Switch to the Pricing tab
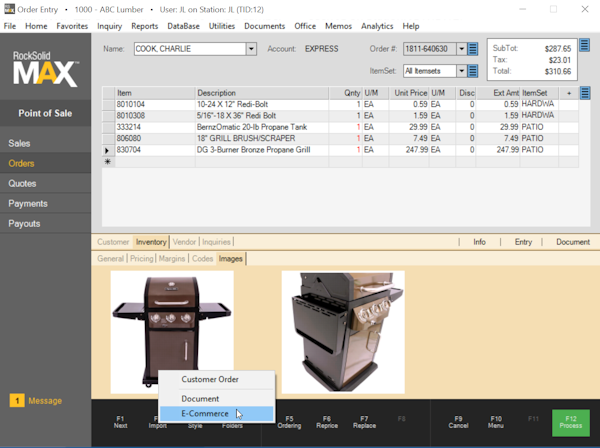The image size is (600, 448). click(x=141, y=259)
